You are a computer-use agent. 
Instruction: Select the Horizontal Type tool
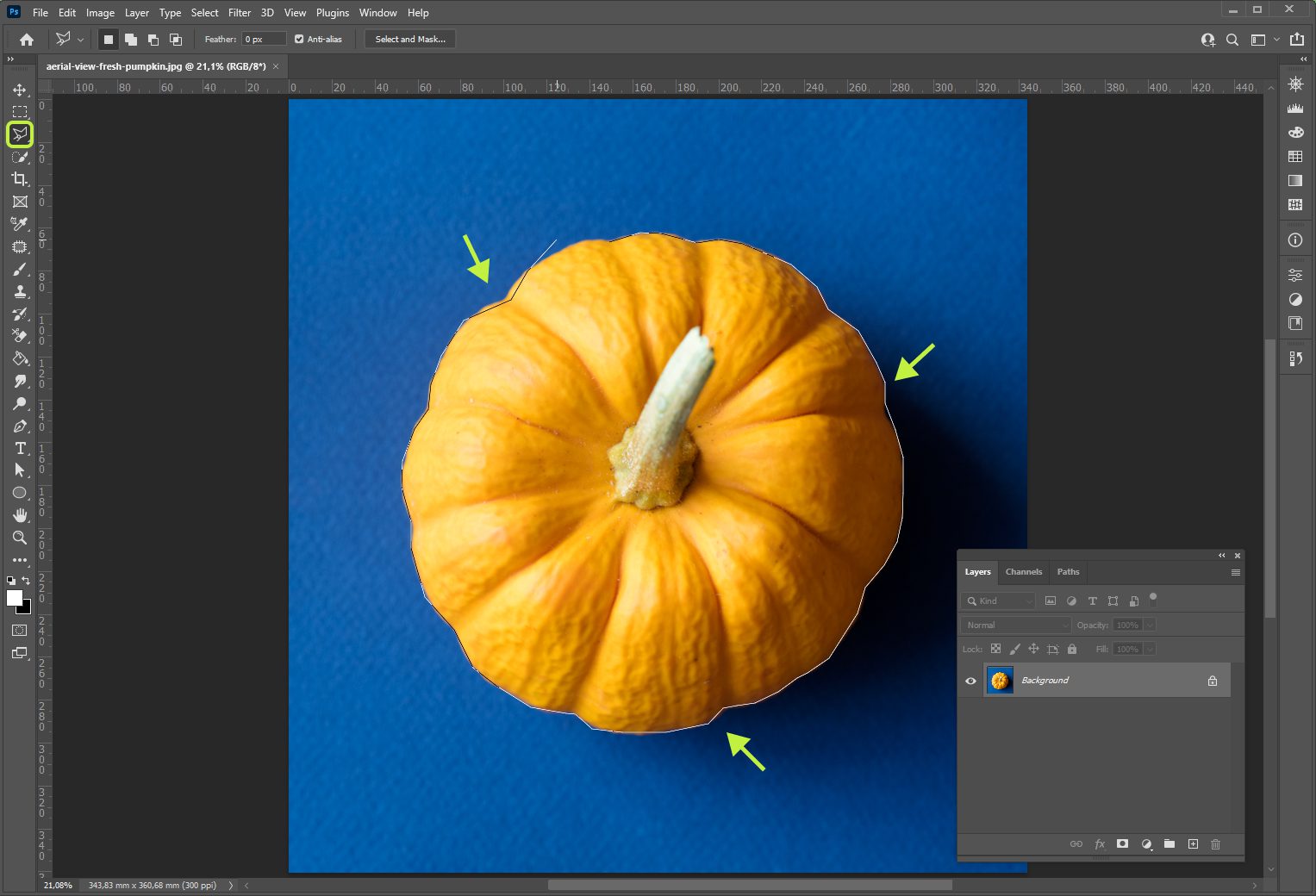click(19, 448)
